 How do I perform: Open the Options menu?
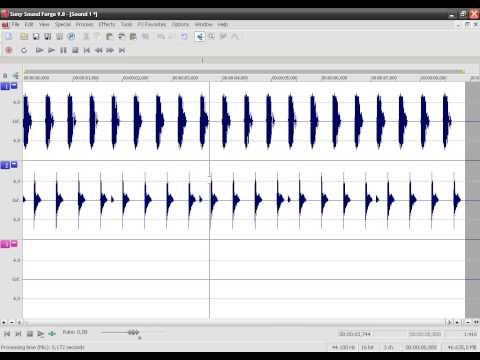(x=180, y=24)
